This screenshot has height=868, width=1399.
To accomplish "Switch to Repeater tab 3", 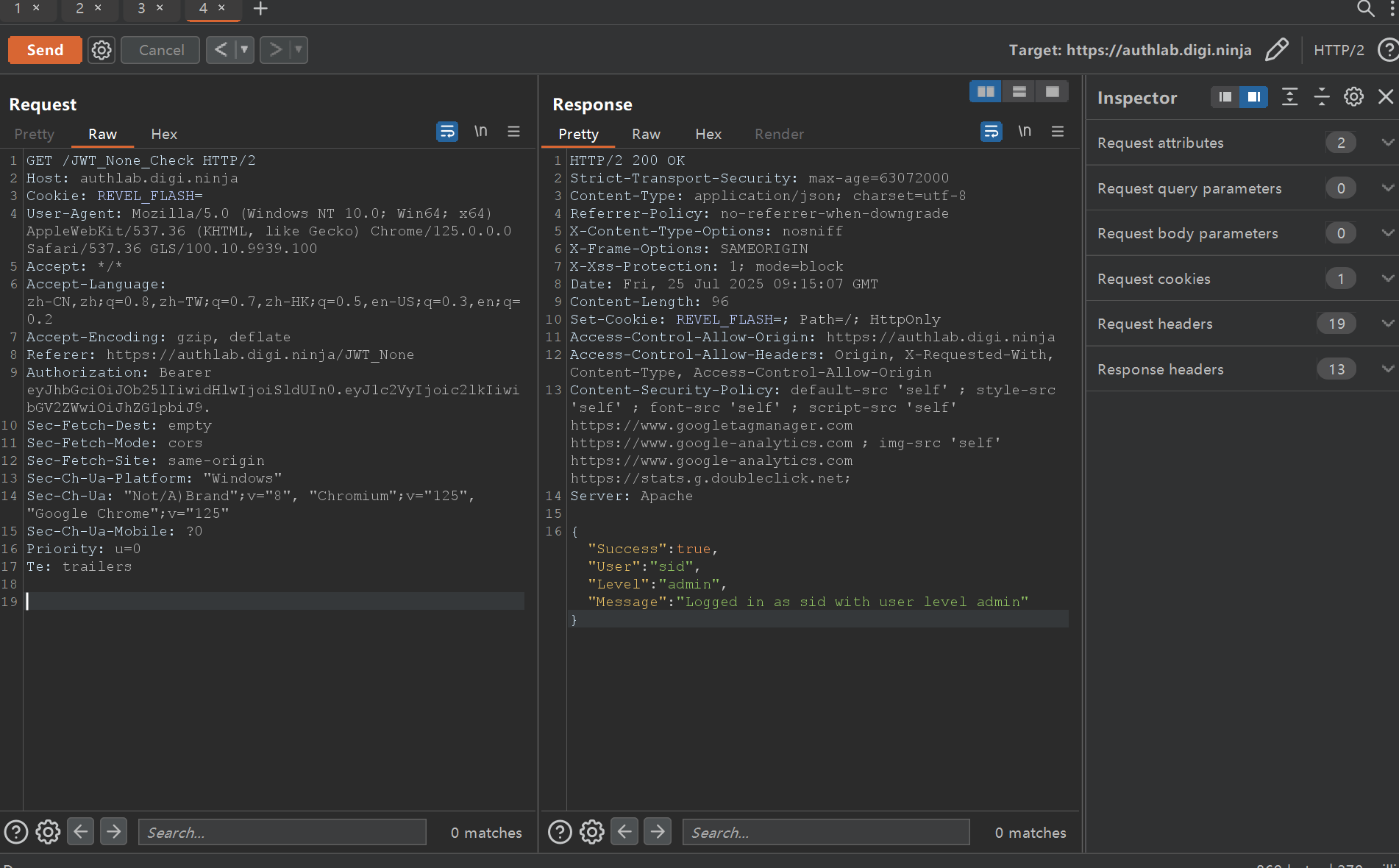I will pos(141,8).
